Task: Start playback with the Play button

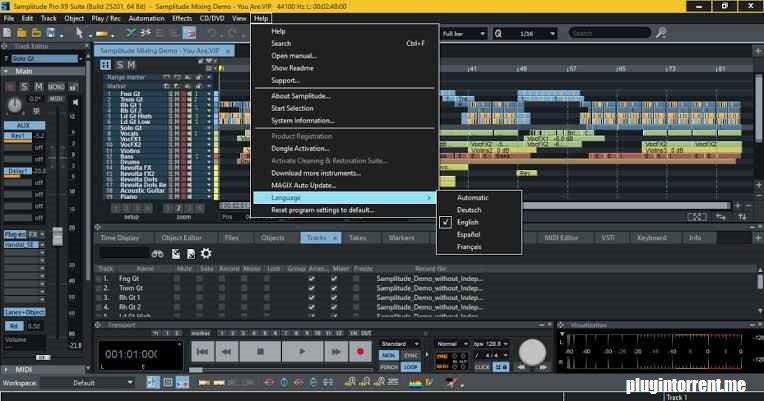Action: point(302,351)
